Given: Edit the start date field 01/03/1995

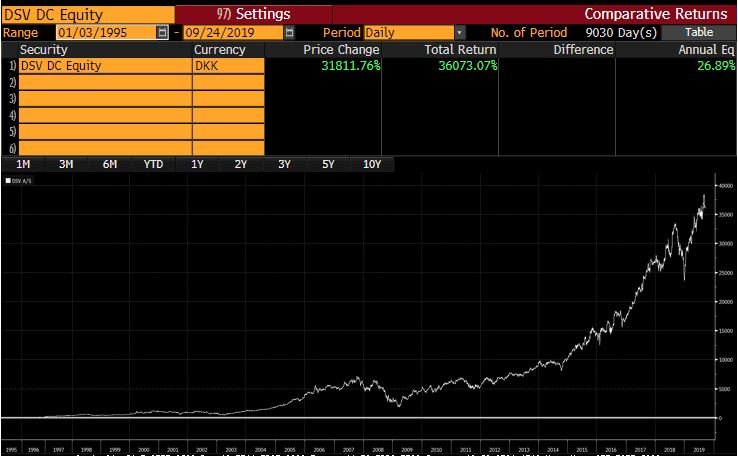Looking at the screenshot, I should click(106, 32).
